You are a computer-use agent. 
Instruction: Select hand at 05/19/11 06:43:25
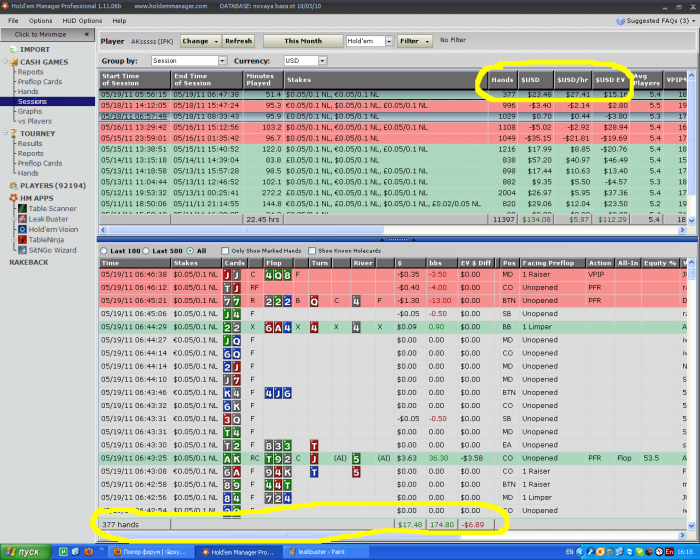(x=393, y=459)
